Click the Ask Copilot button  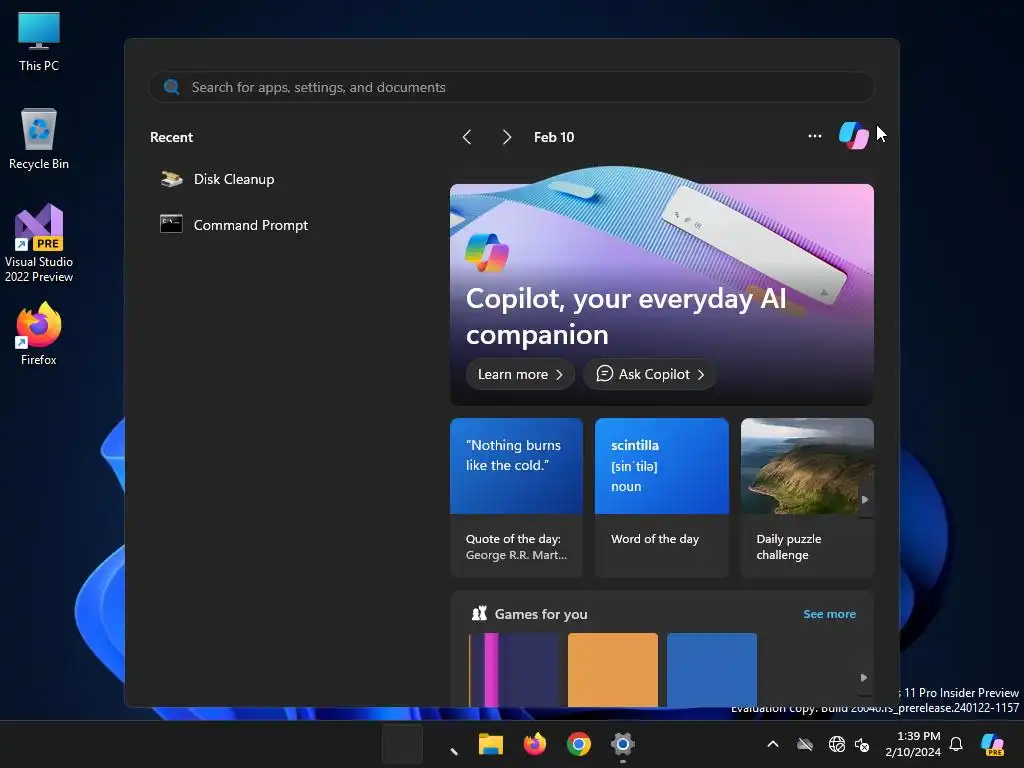click(650, 374)
